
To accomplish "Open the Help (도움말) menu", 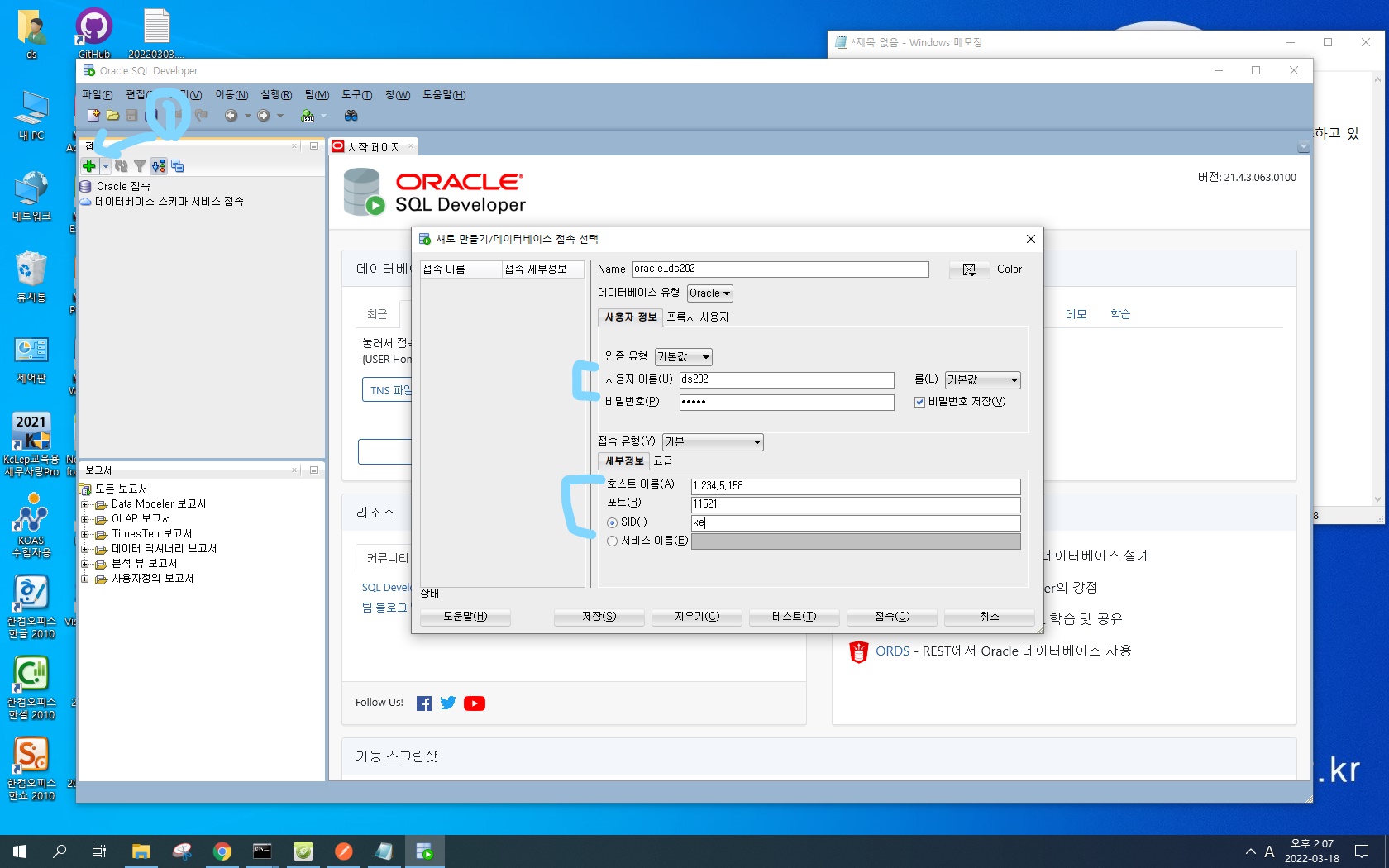I will (445, 95).
